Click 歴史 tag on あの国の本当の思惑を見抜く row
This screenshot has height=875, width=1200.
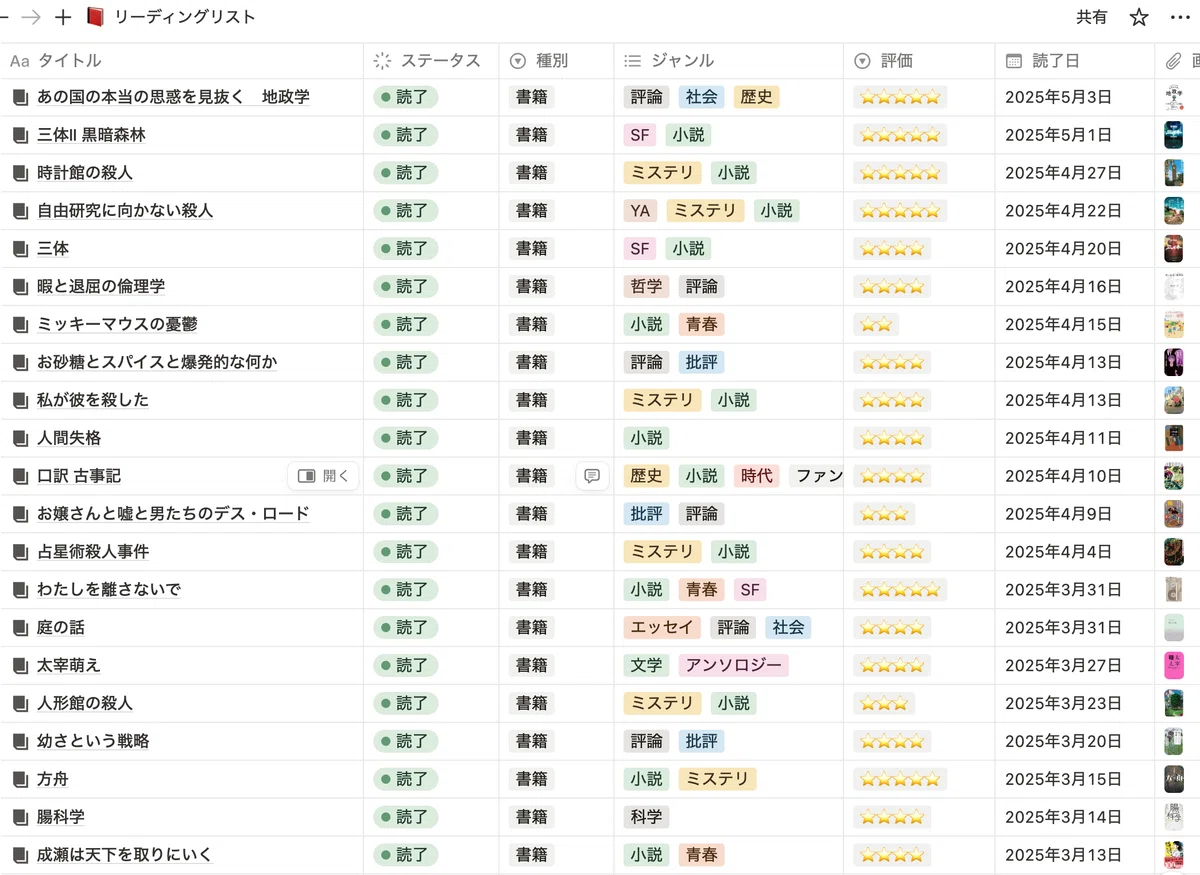[x=756, y=97]
